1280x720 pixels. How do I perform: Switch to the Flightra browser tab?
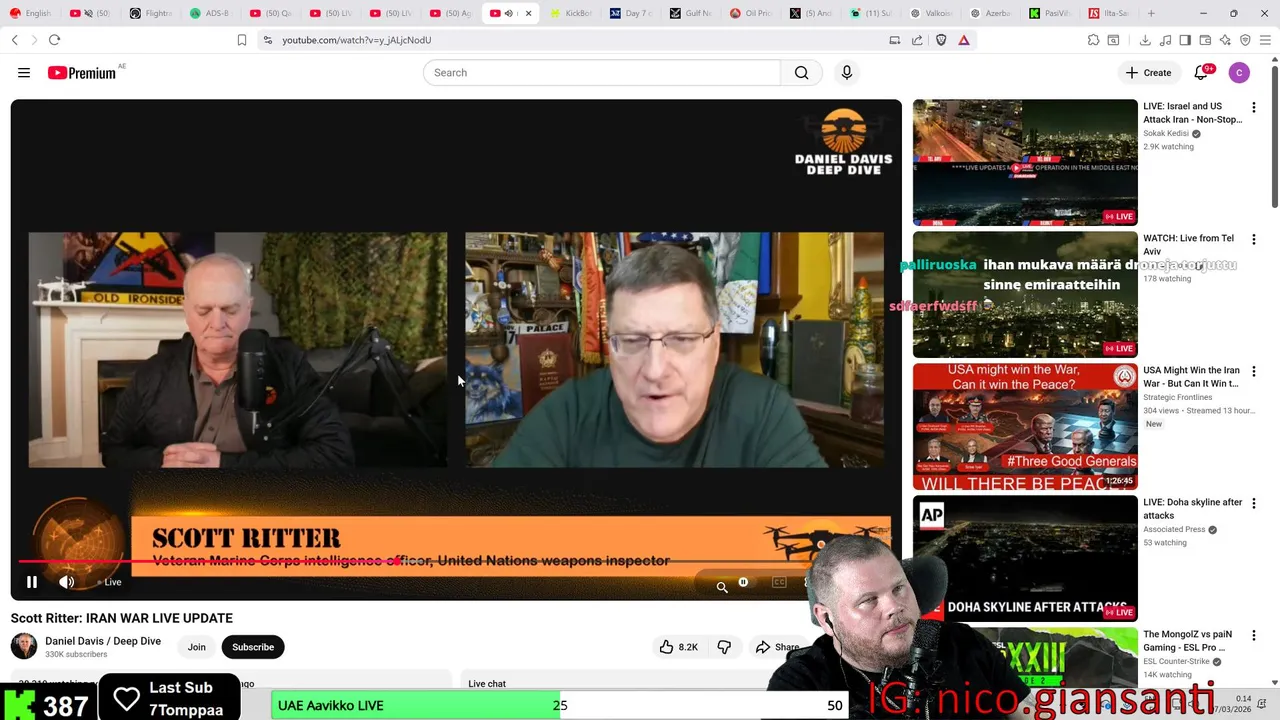[x=150, y=13]
